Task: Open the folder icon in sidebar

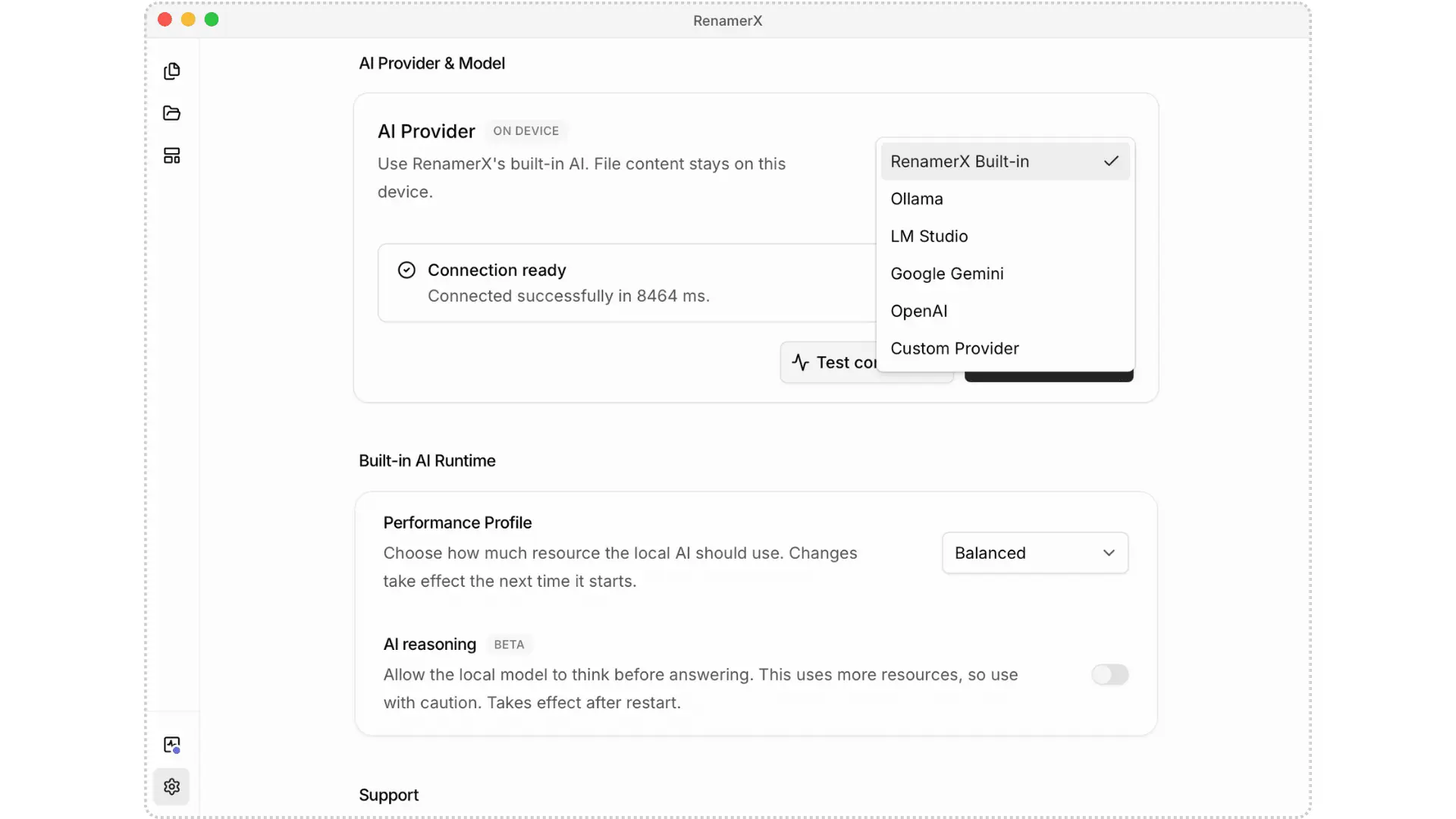Action: coord(172,113)
